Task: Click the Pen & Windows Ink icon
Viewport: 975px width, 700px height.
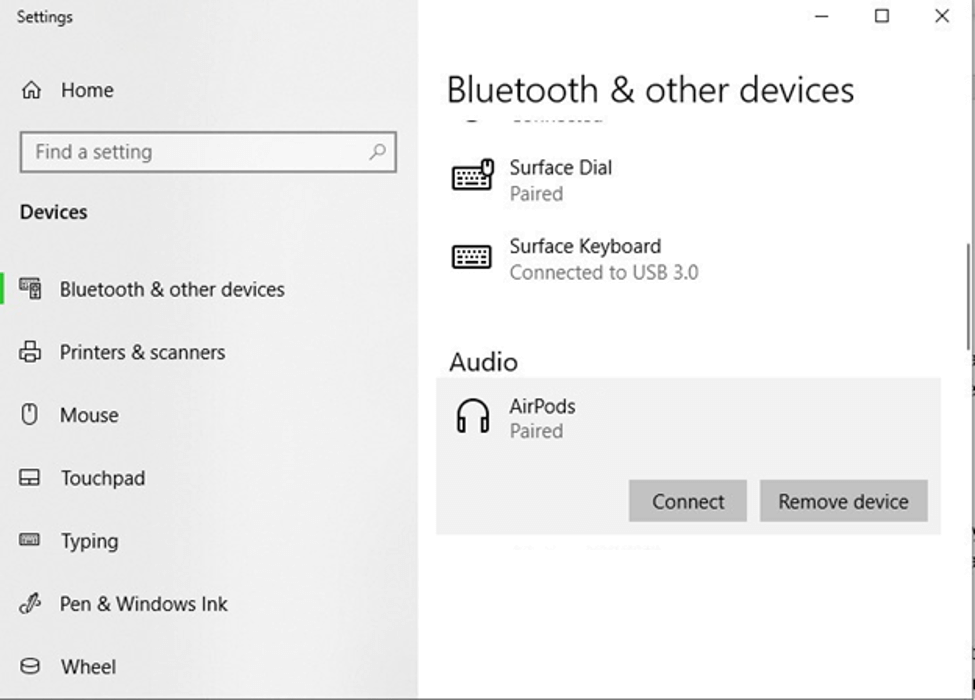Action: tap(30, 604)
